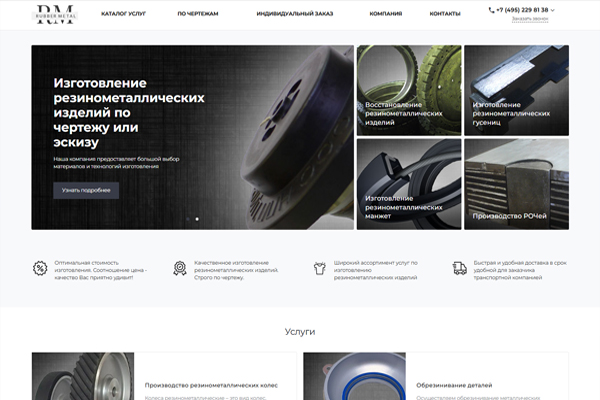
Task: Open the По чертежам menu item
Action: (x=197, y=14)
